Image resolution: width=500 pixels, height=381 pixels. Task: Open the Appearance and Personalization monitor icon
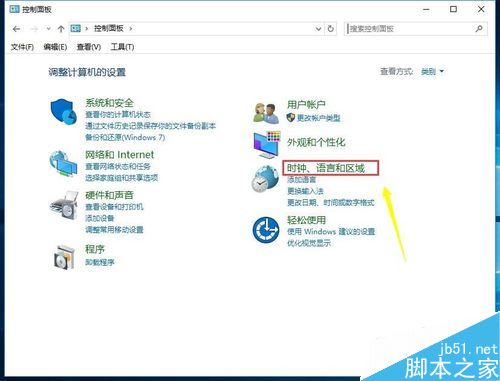coord(267,145)
